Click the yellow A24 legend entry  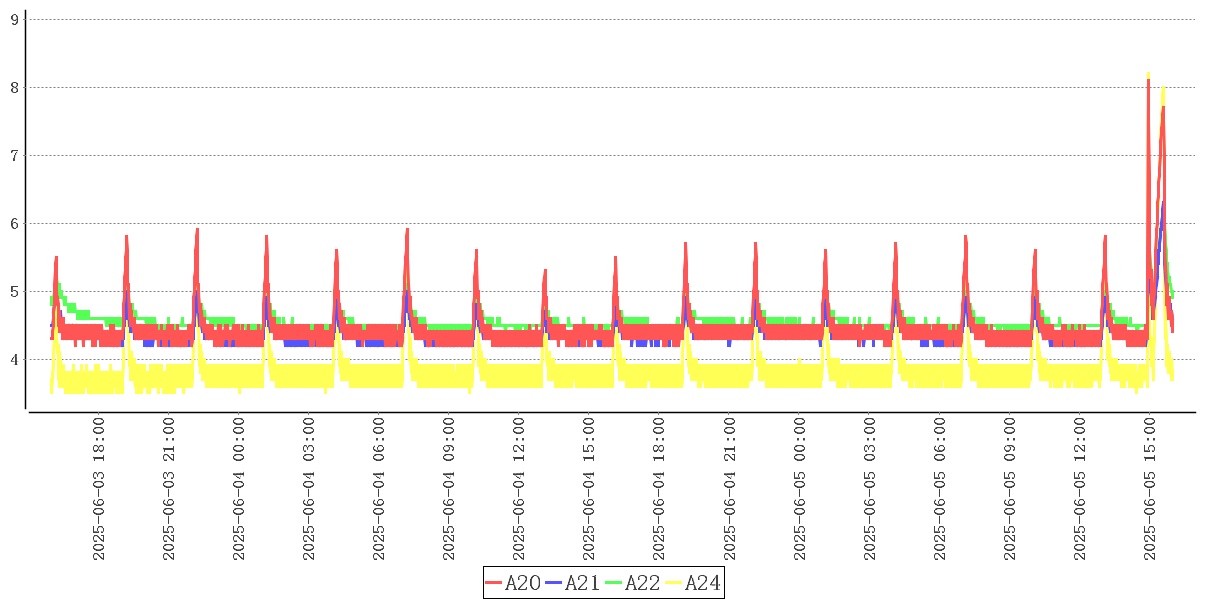click(x=693, y=583)
